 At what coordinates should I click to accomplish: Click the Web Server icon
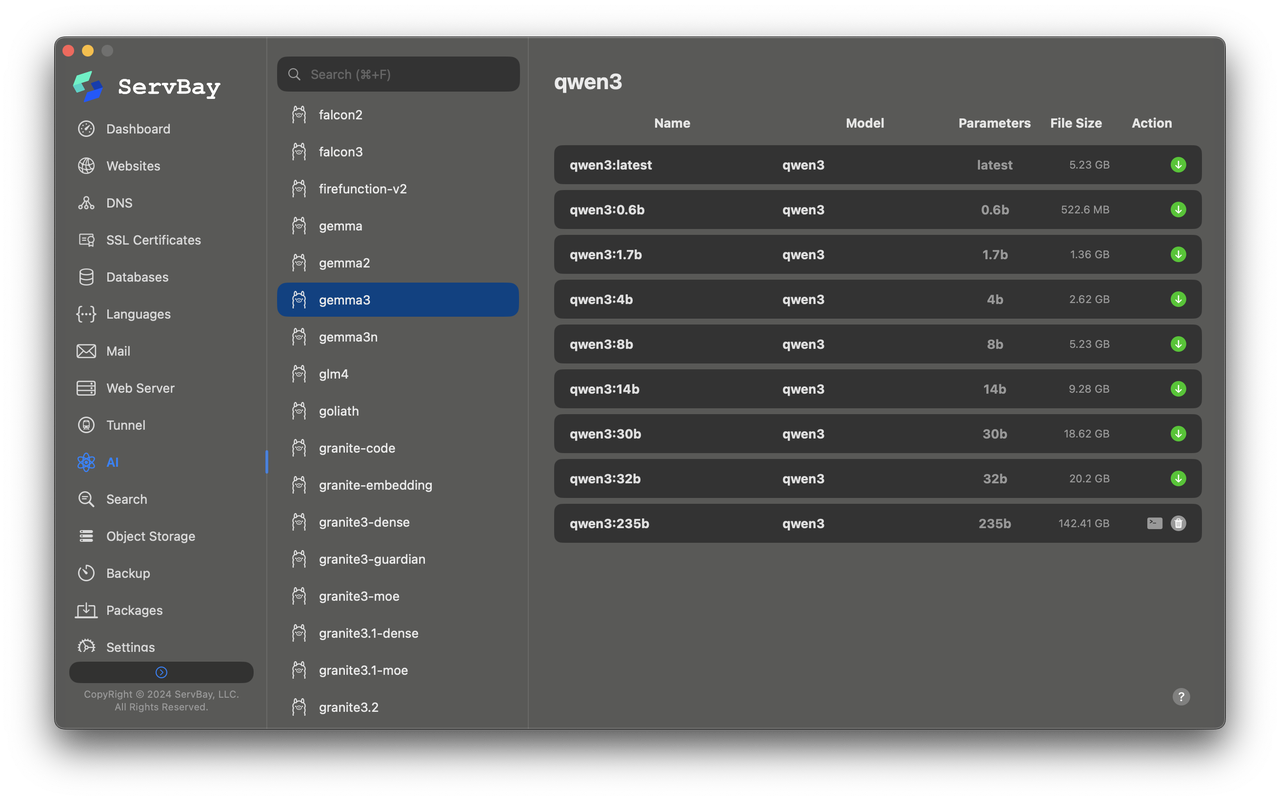click(x=86, y=388)
